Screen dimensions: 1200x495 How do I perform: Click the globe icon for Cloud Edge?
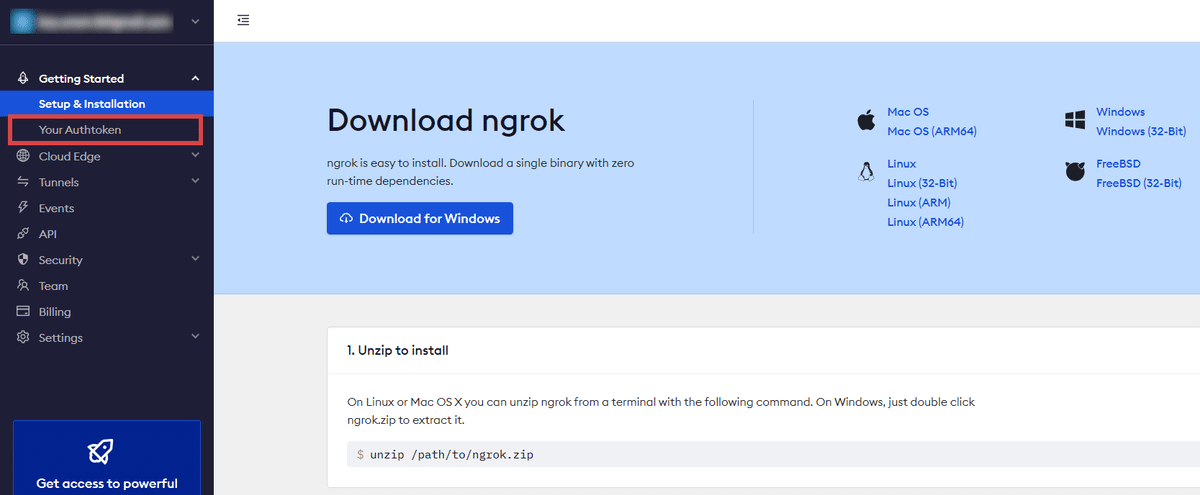pyautogui.click(x=23, y=156)
